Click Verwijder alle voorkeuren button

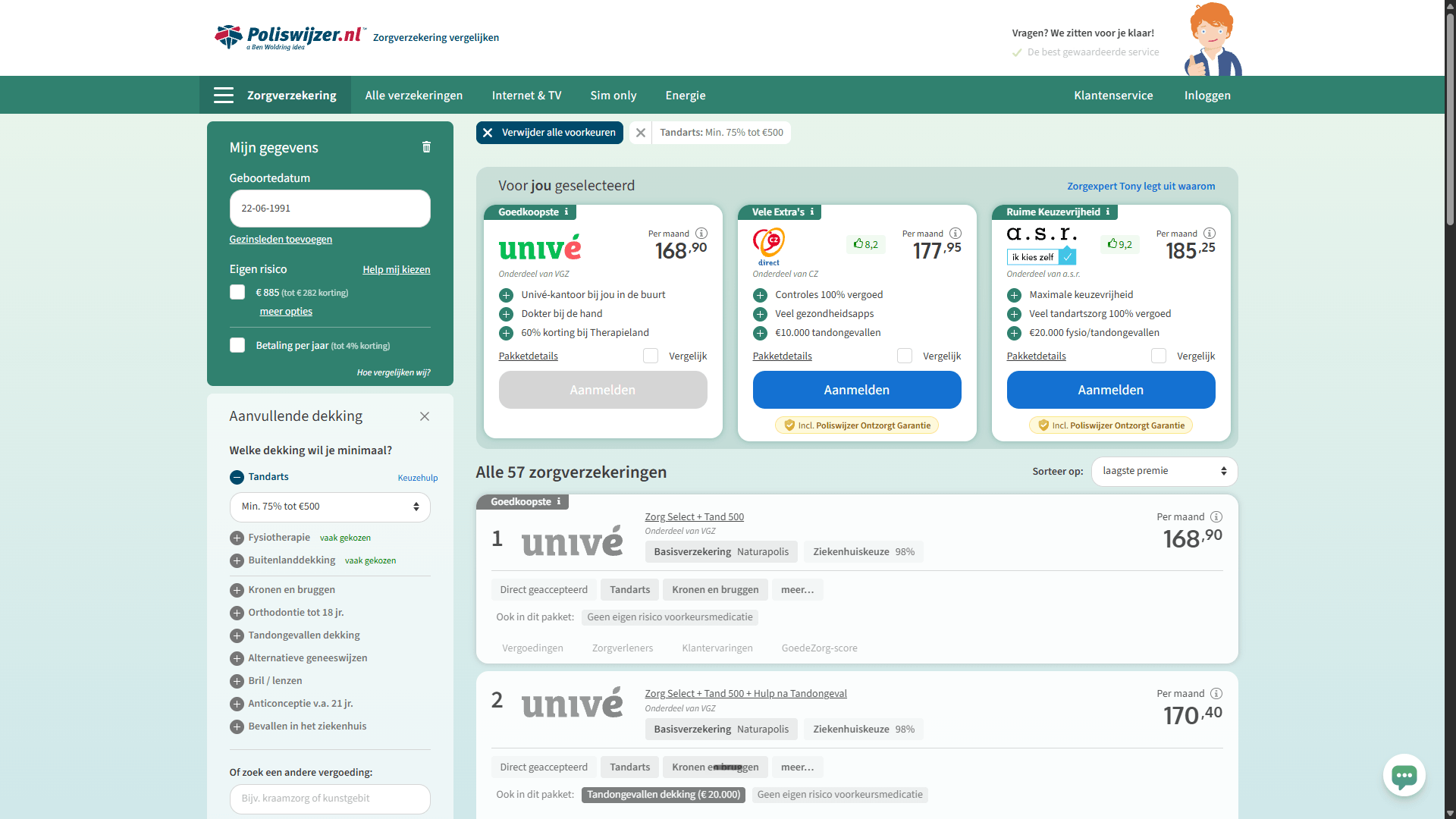point(550,133)
